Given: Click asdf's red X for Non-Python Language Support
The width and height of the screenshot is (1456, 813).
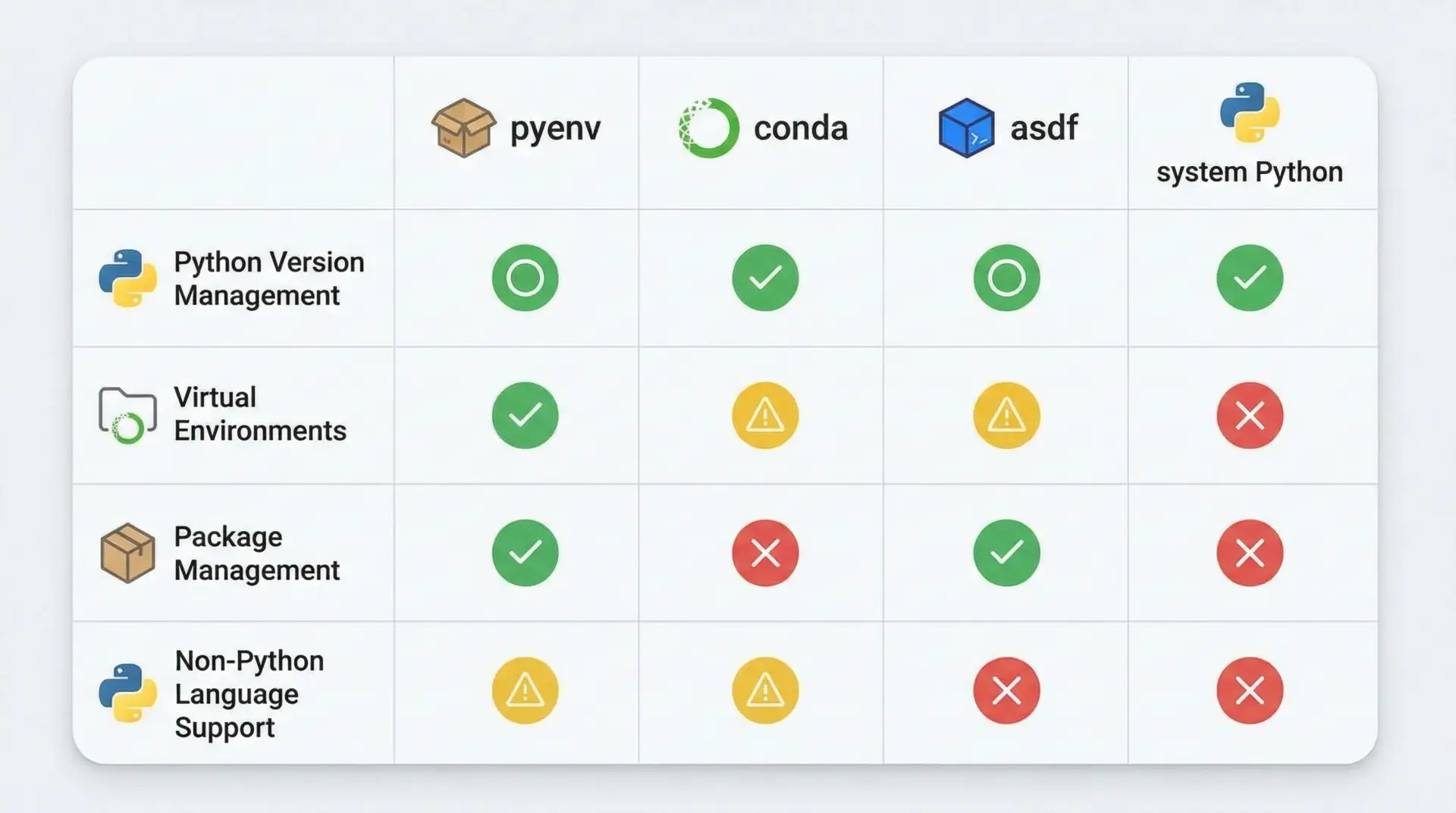Looking at the screenshot, I should (x=1006, y=690).
